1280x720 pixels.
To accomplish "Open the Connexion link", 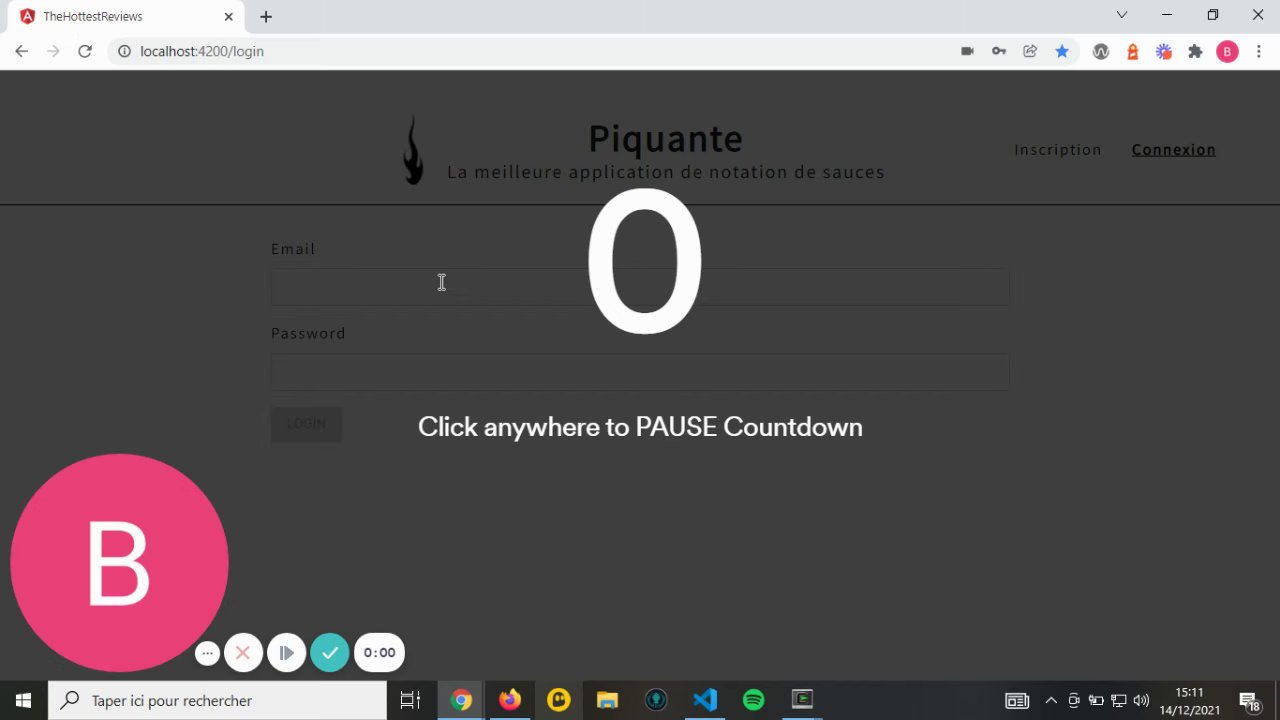I will point(1174,150).
